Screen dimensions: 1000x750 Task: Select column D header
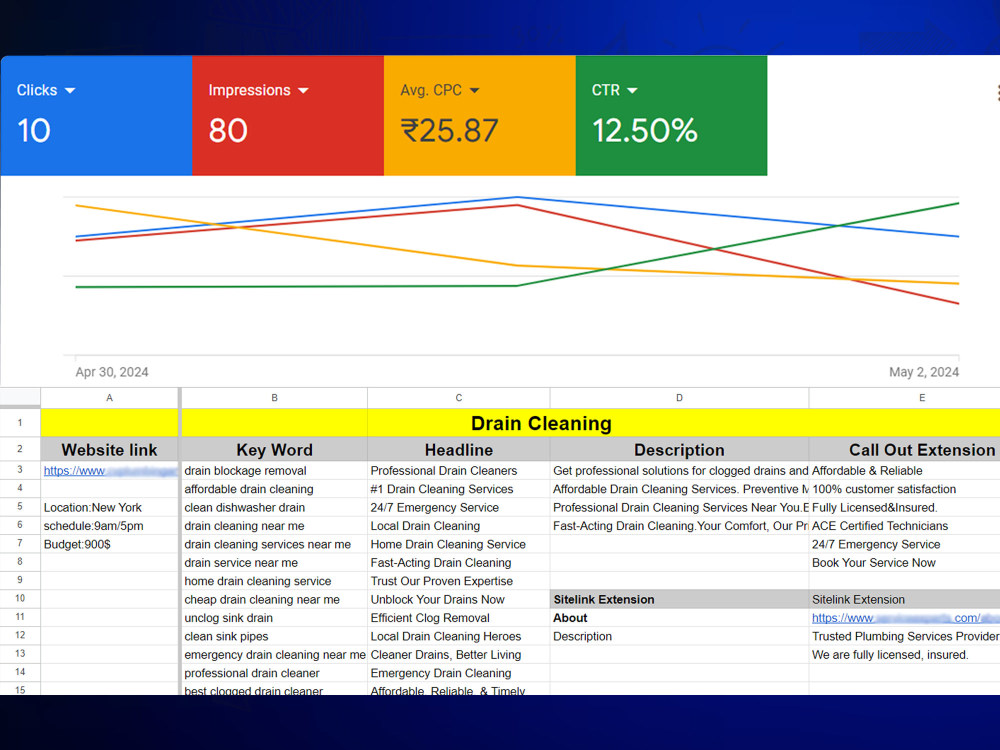(679, 397)
